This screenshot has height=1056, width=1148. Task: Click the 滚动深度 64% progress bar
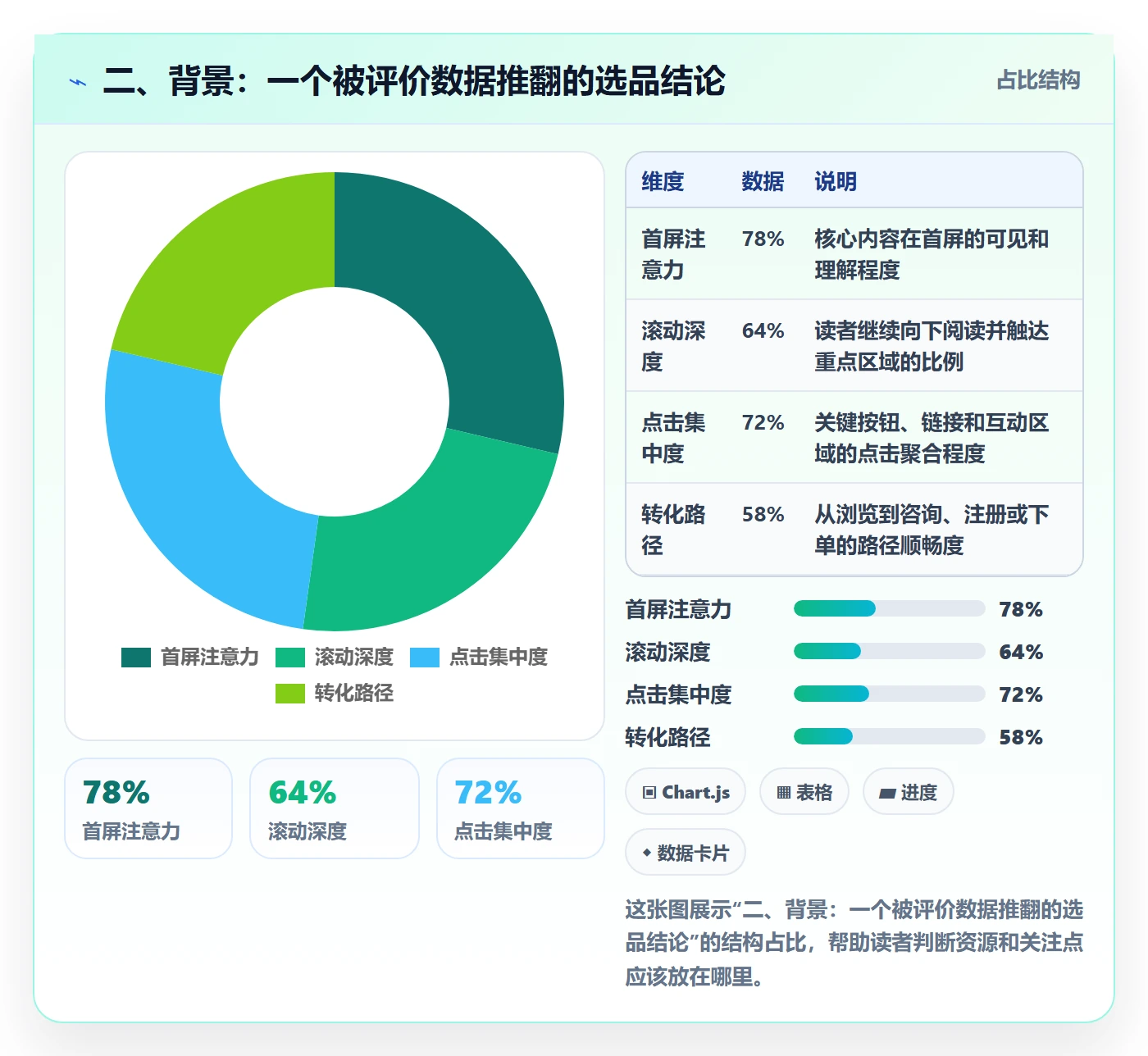click(x=889, y=651)
